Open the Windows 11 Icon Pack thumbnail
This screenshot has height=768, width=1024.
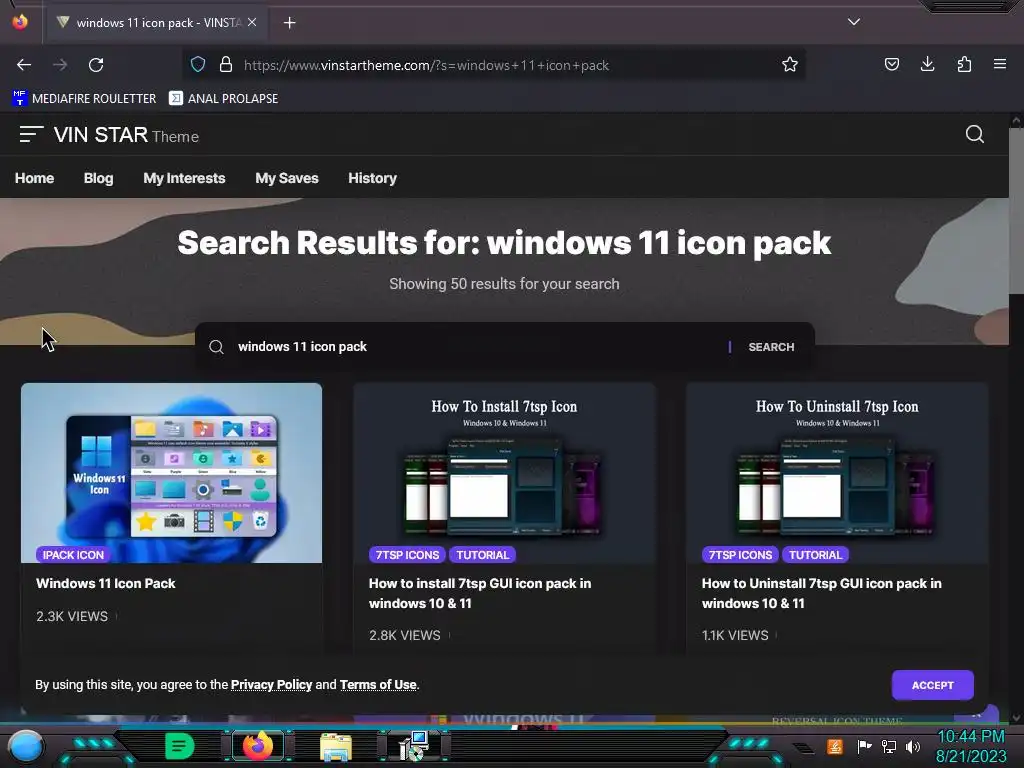[172, 473]
